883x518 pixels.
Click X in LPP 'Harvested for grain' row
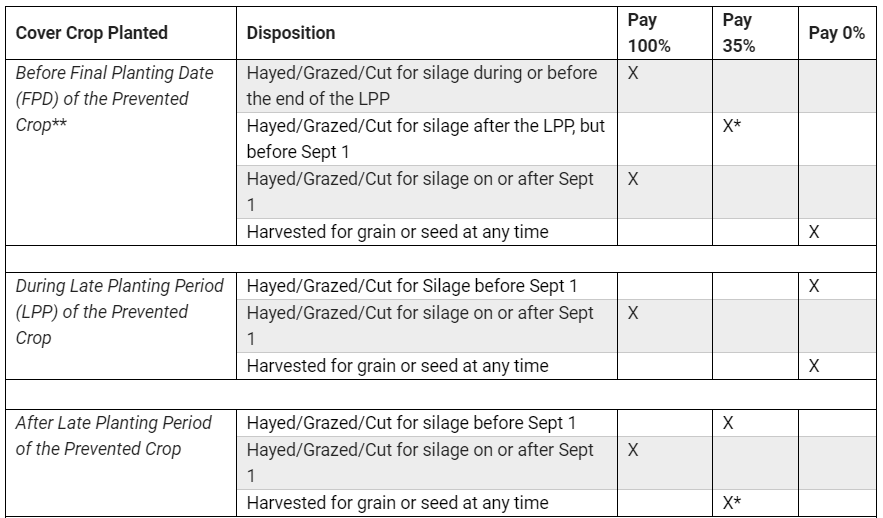pyautogui.click(x=814, y=366)
